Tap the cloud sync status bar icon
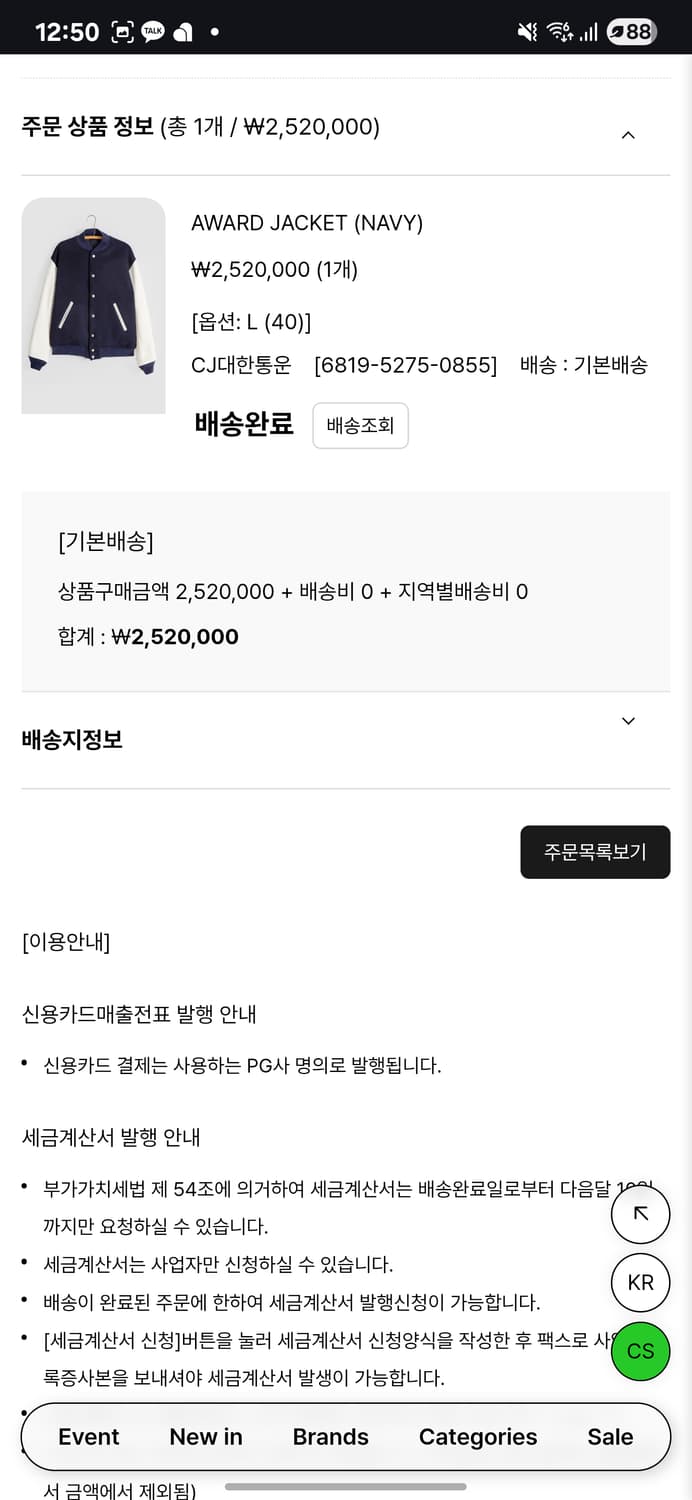 click(x=185, y=30)
